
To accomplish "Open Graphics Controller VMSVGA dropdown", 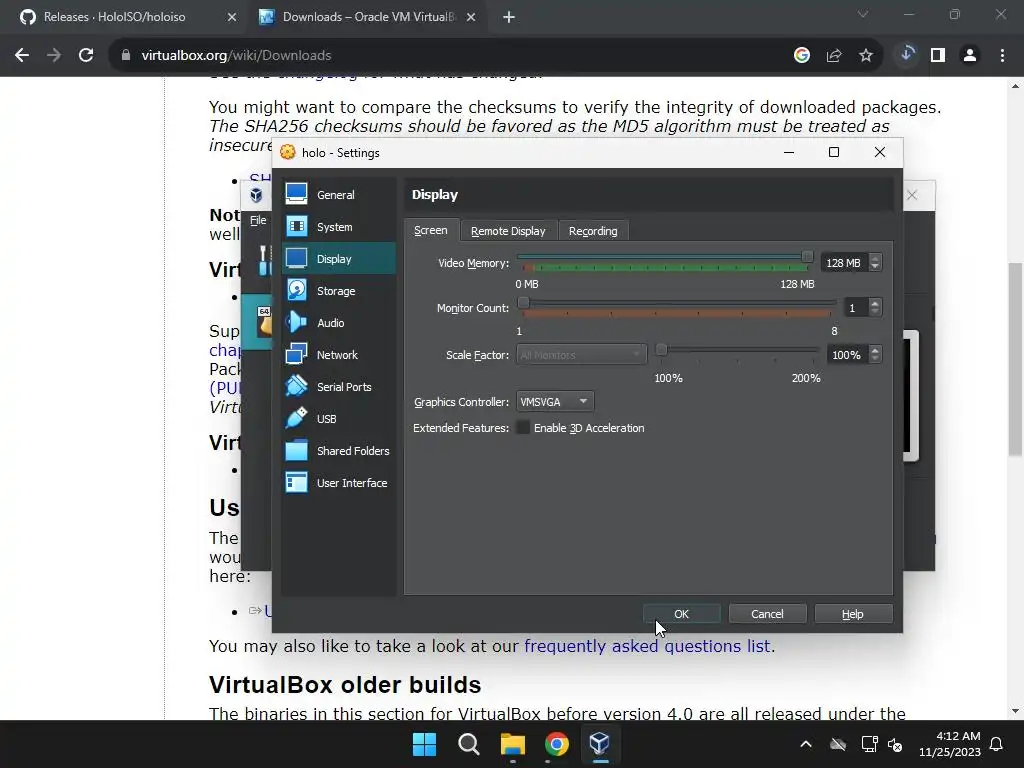I will [x=555, y=402].
